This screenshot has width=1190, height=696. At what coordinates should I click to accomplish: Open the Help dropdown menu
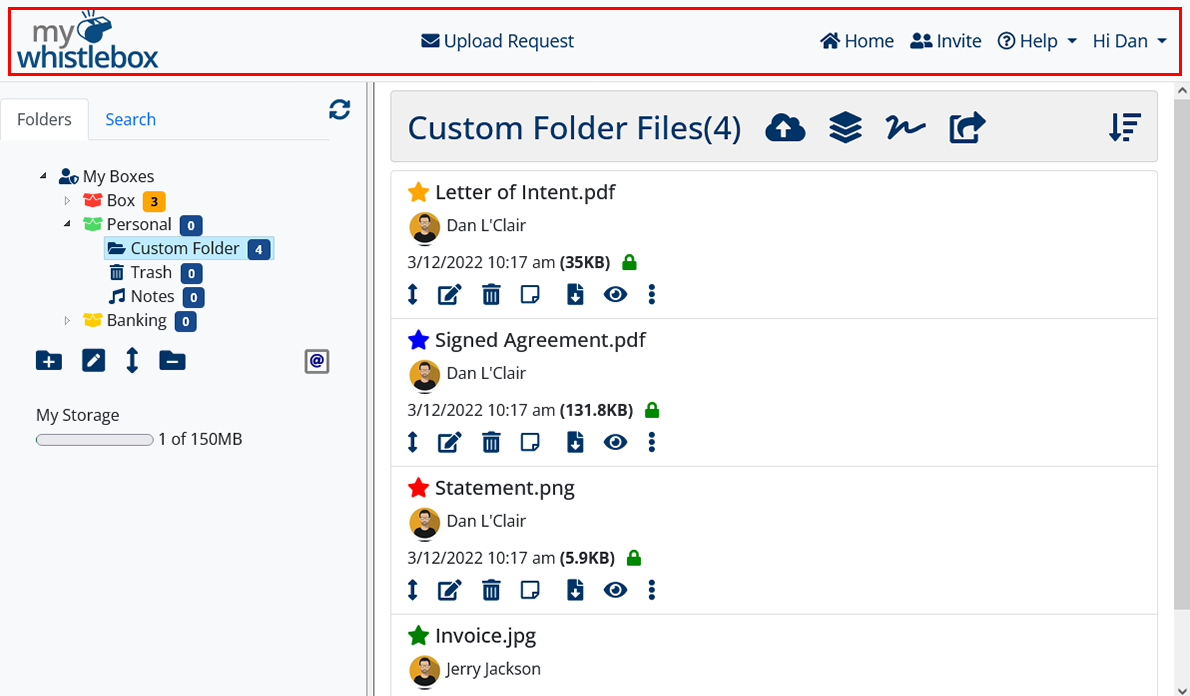1037,41
